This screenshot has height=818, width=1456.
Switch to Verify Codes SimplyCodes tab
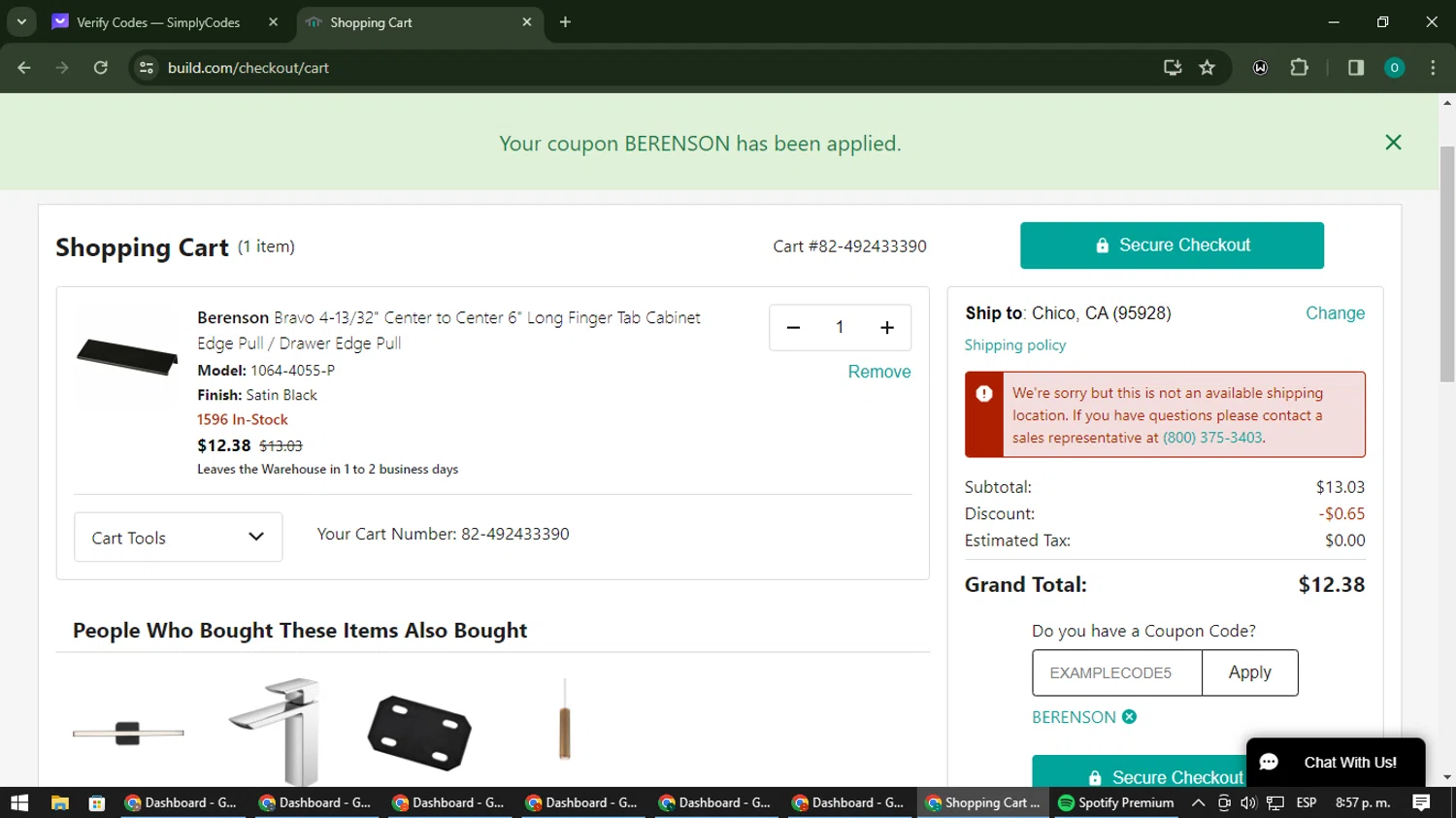pos(159,22)
